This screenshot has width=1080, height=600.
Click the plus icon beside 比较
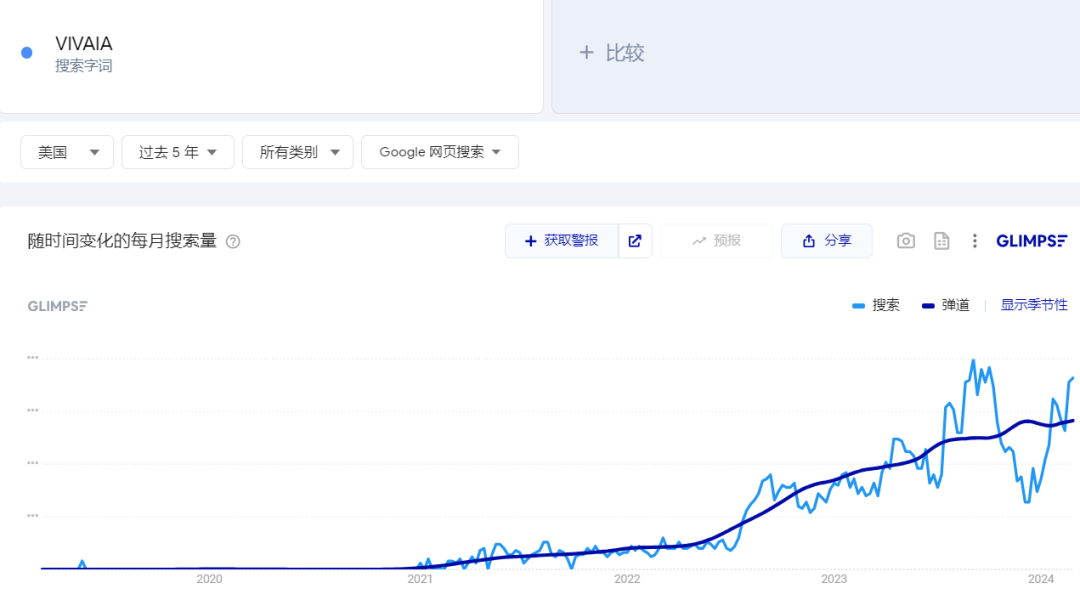click(586, 53)
